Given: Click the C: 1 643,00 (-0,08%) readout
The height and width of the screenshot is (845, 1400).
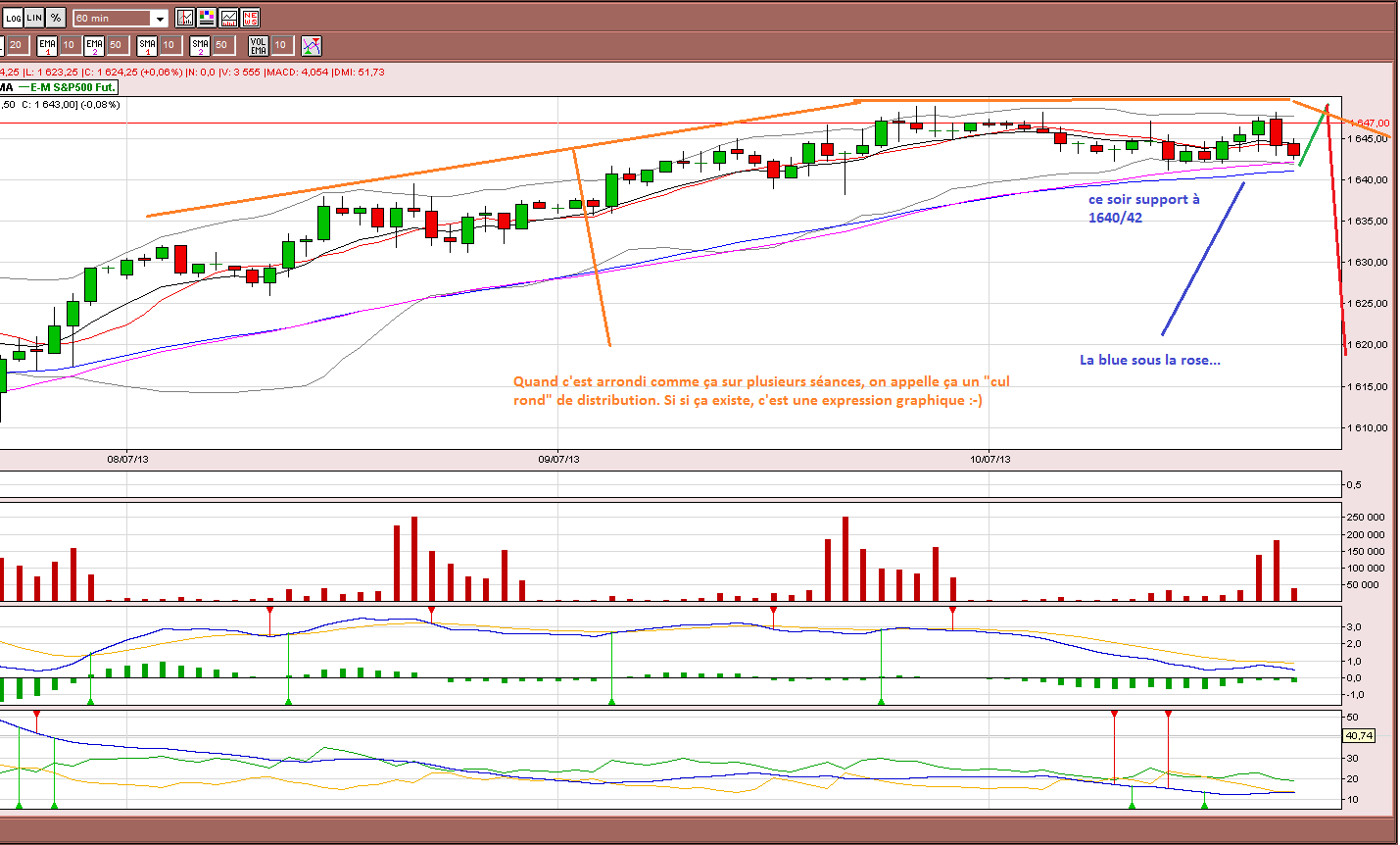Looking at the screenshot, I should pyautogui.click(x=71, y=104).
